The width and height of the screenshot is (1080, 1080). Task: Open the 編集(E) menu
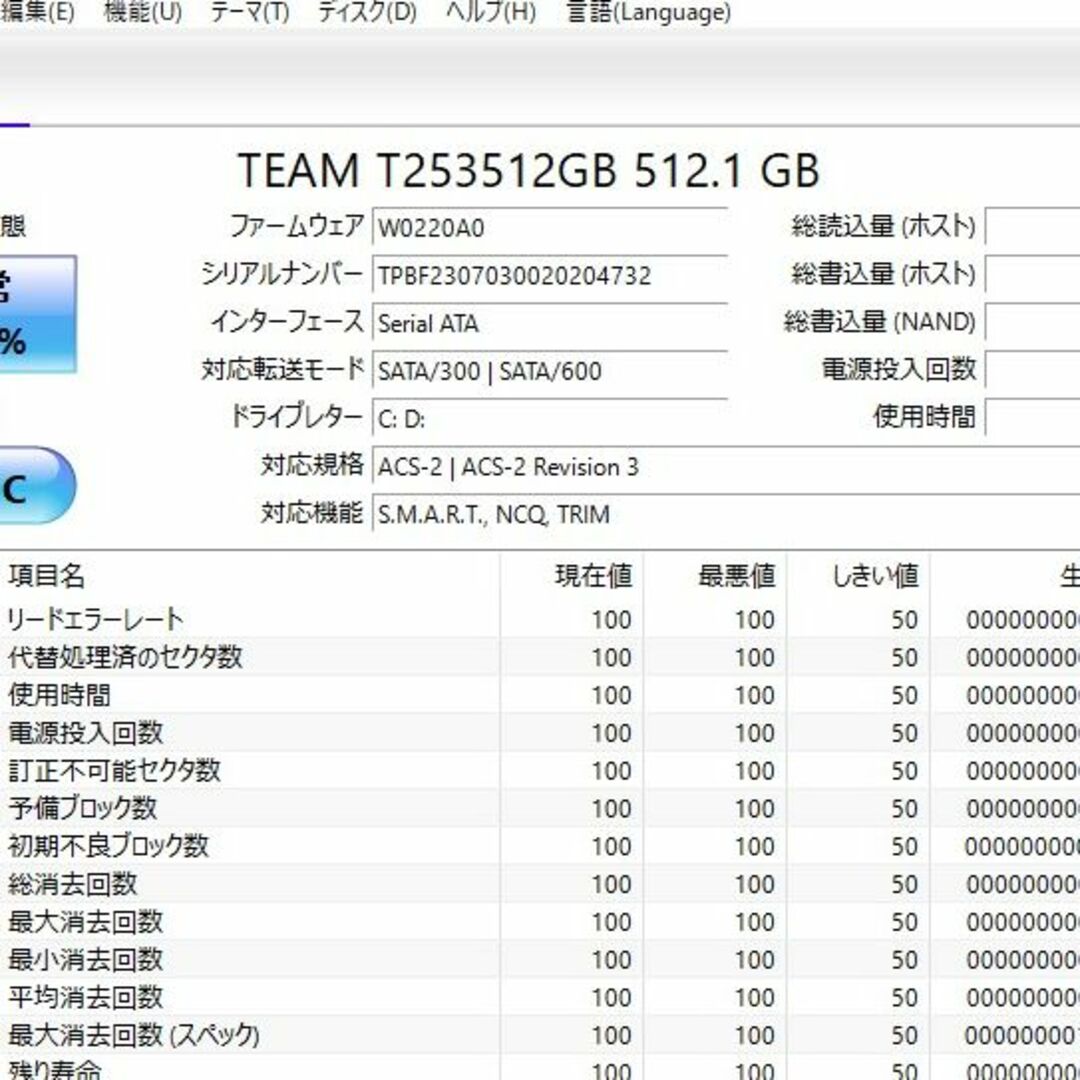(37, 12)
